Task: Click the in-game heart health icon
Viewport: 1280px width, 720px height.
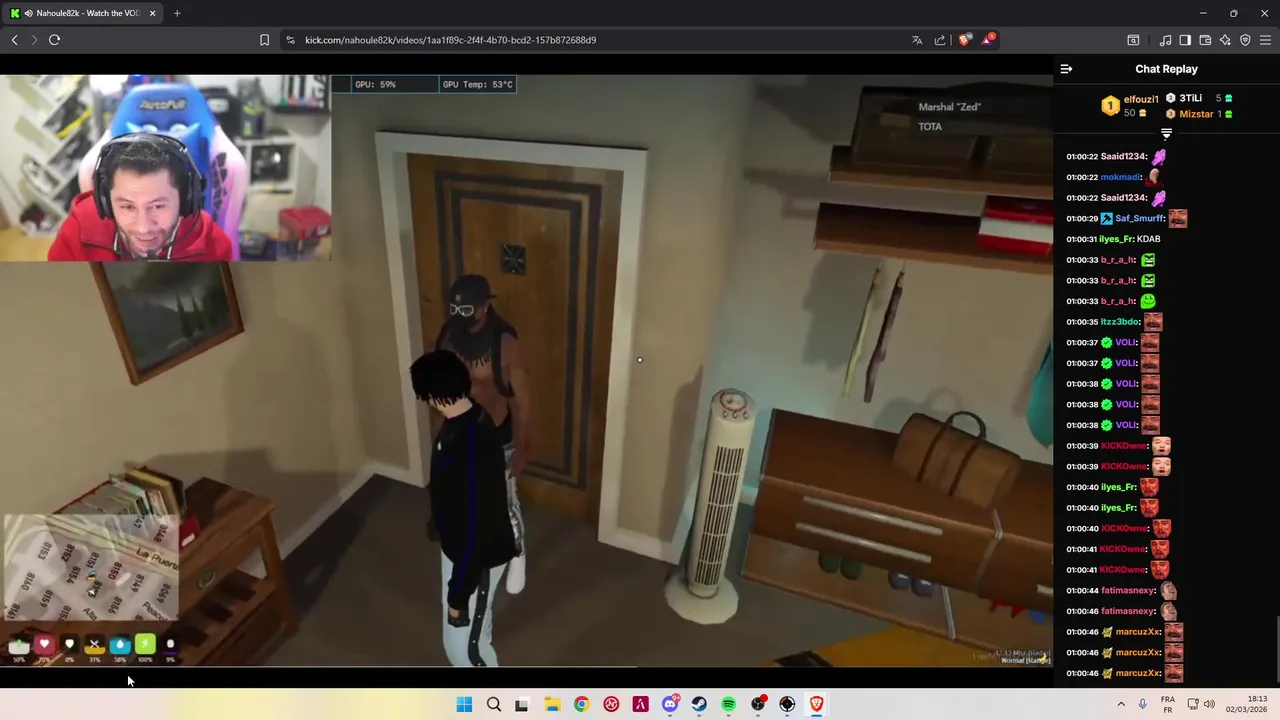Action: (44, 645)
